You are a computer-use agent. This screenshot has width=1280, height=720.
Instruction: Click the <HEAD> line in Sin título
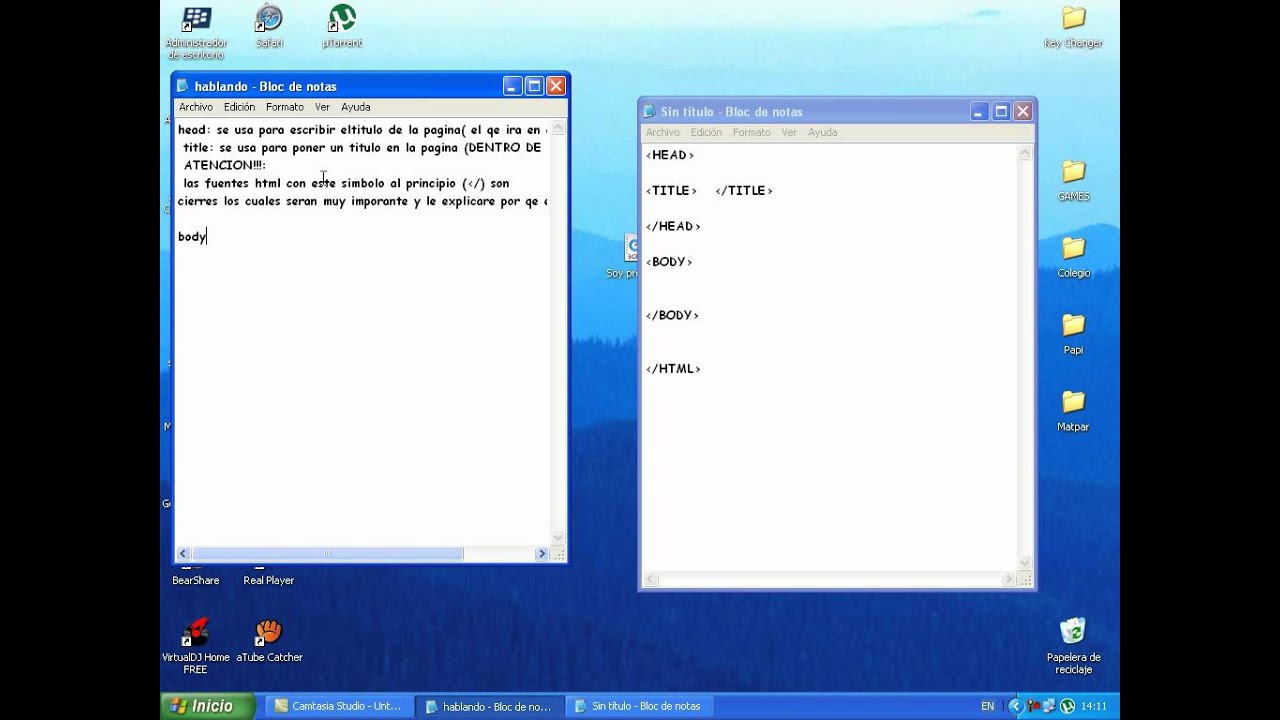(670, 155)
